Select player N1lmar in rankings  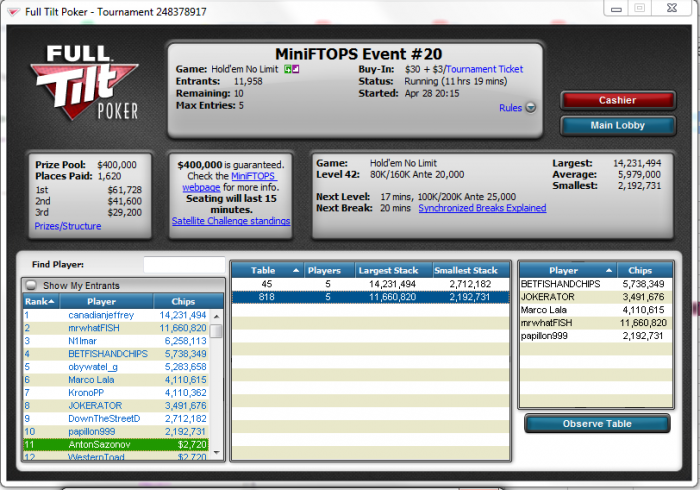(116, 341)
